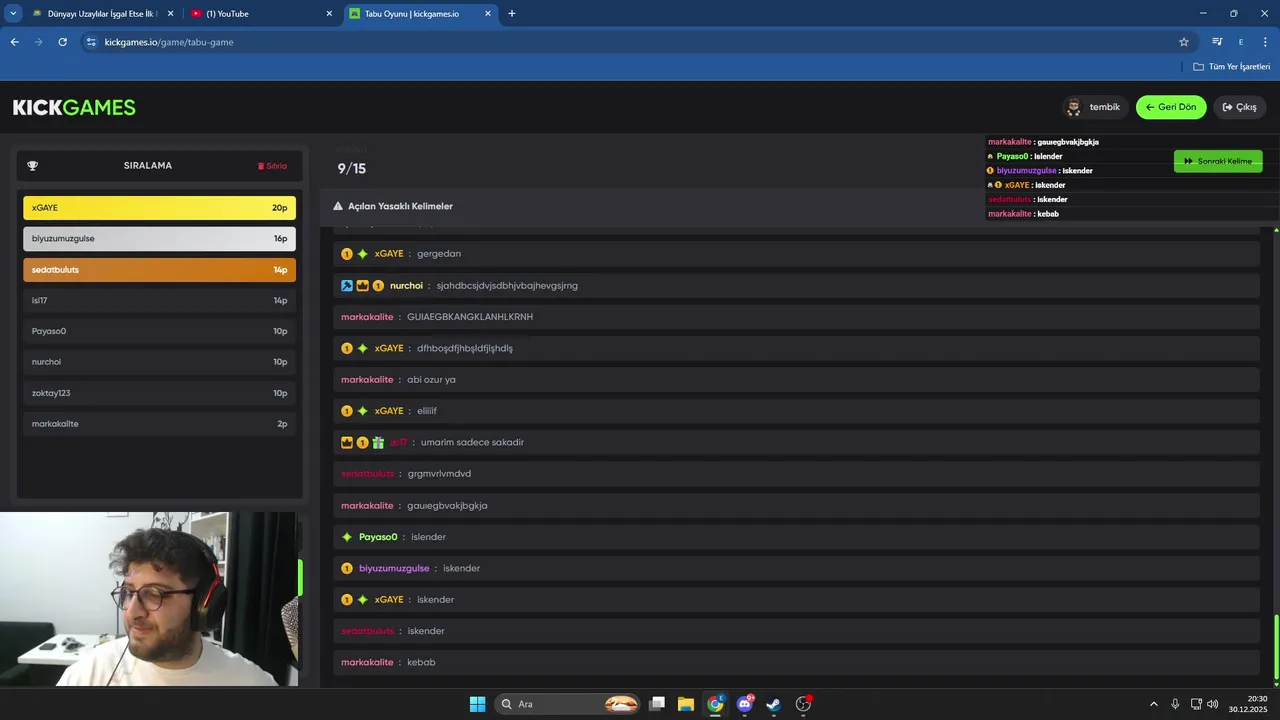The height and width of the screenshot is (720, 1280).
Task: Close the Tabu Oyunu browser tab
Action: tap(488, 14)
